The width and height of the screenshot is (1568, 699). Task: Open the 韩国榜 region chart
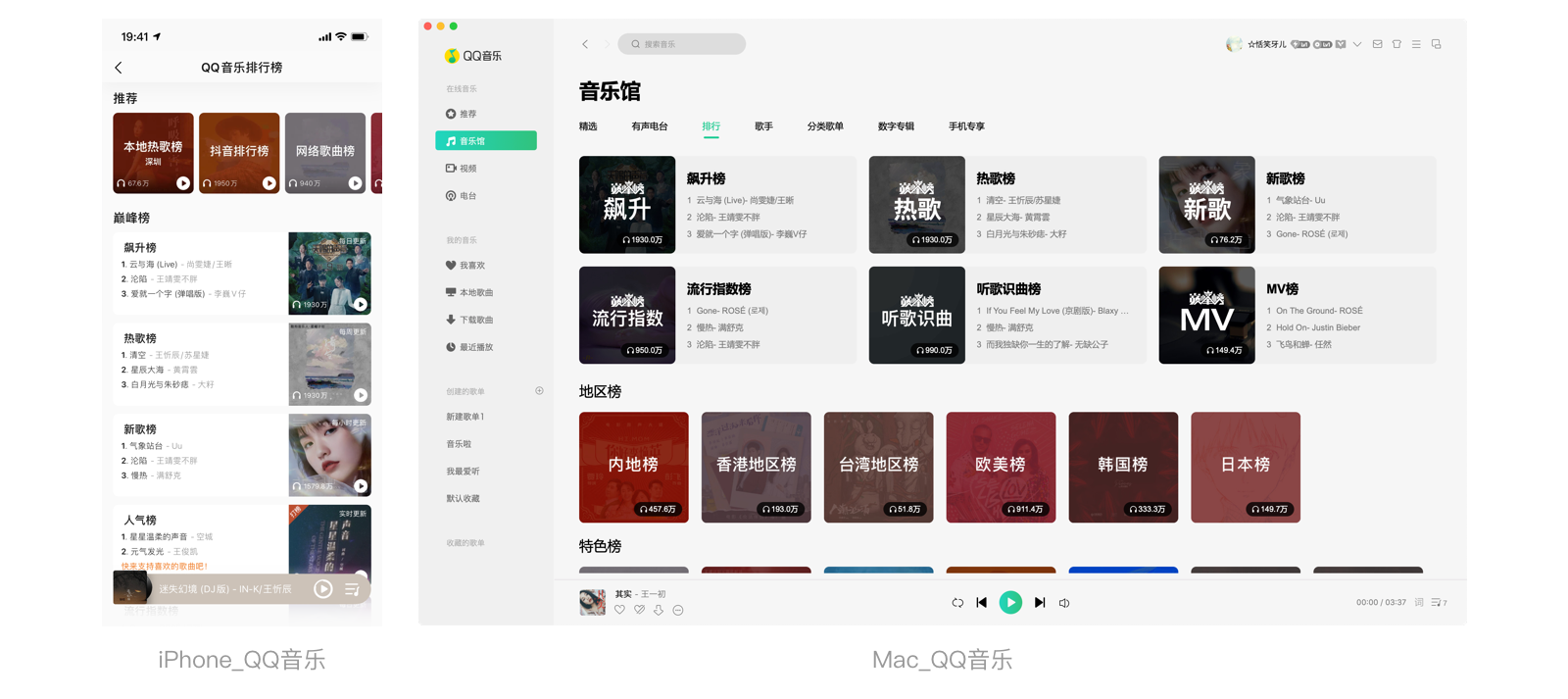pyautogui.click(x=1123, y=468)
